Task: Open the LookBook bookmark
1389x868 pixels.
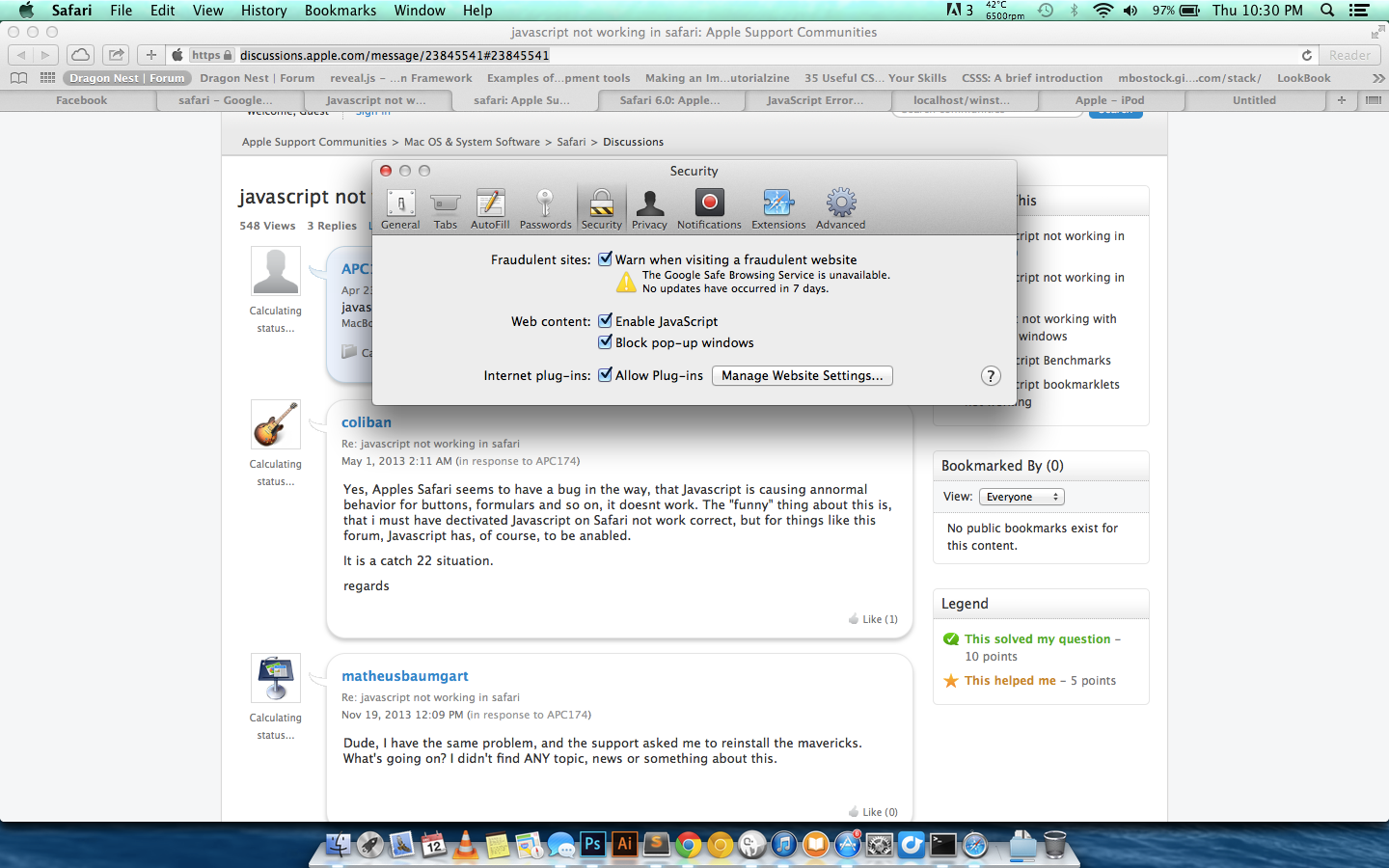Action: click(1304, 78)
